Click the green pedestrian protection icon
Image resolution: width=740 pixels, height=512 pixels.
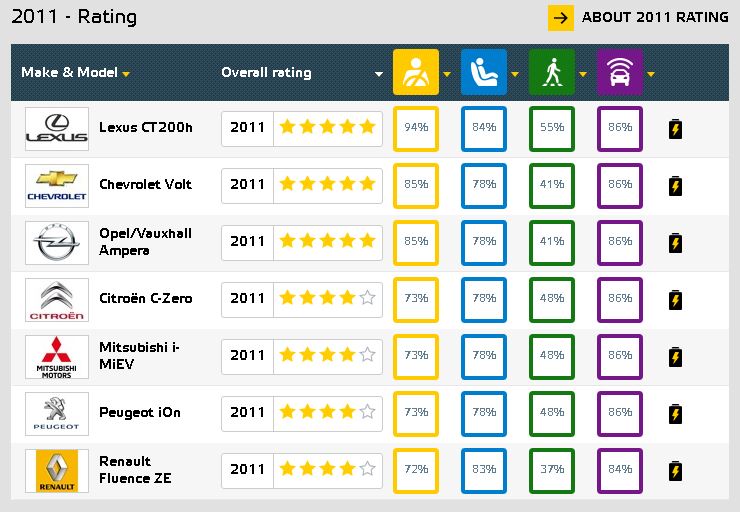[552, 72]
